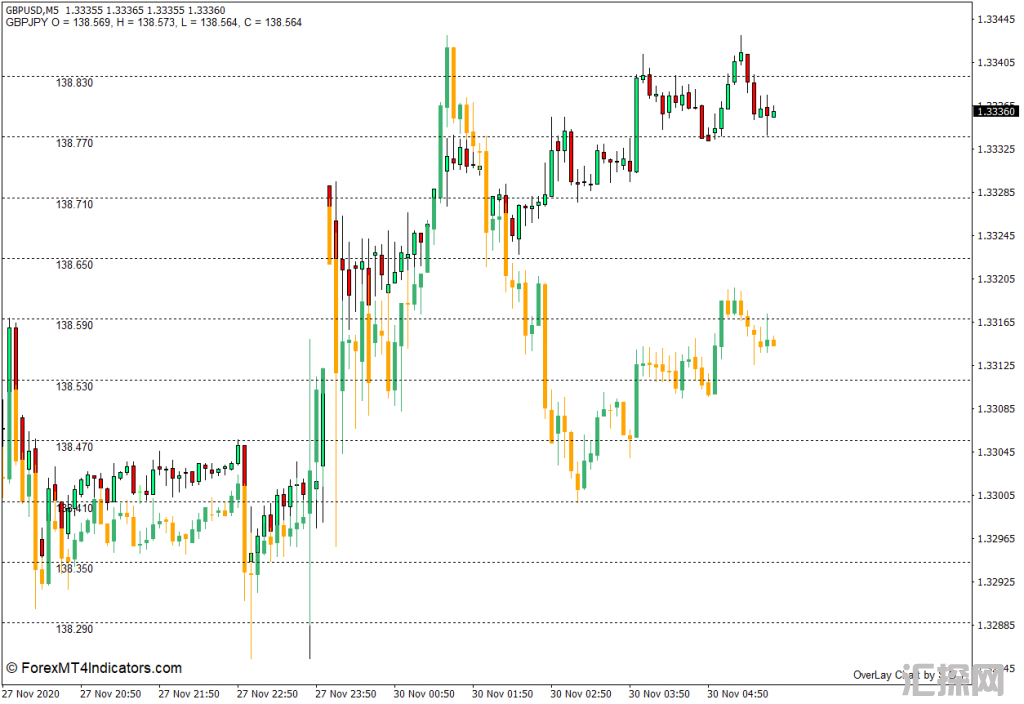1024x704 pixels.
Task: Click the rightmost orange GBPJPY overlay candle
Action: click(x=773, y=343)
